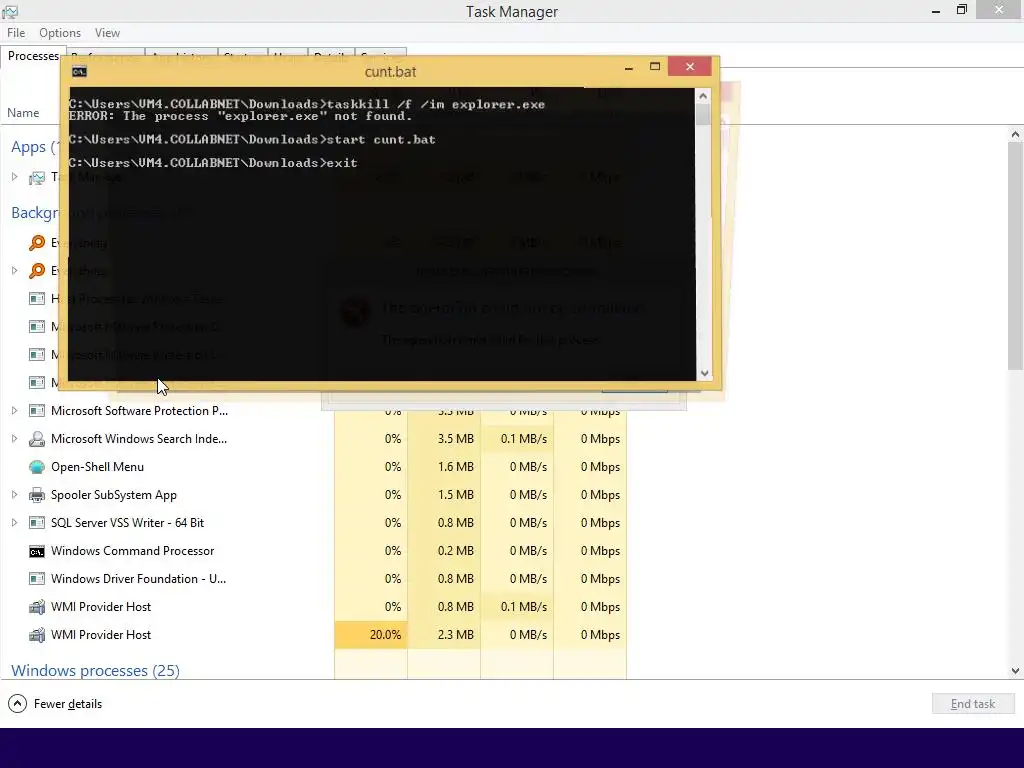Click the first Everything search icon
The width and height of the screenshot is (1024, 768).
click(37, 243)
